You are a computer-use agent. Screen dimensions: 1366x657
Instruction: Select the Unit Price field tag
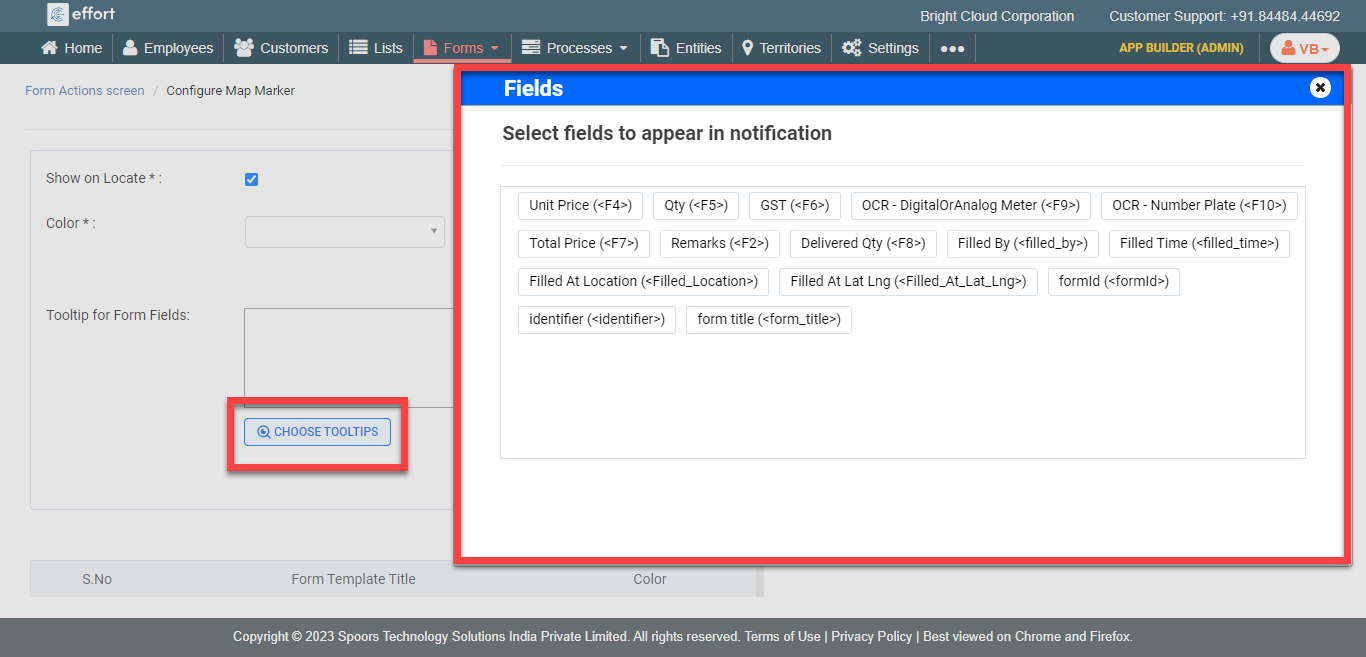580,205
